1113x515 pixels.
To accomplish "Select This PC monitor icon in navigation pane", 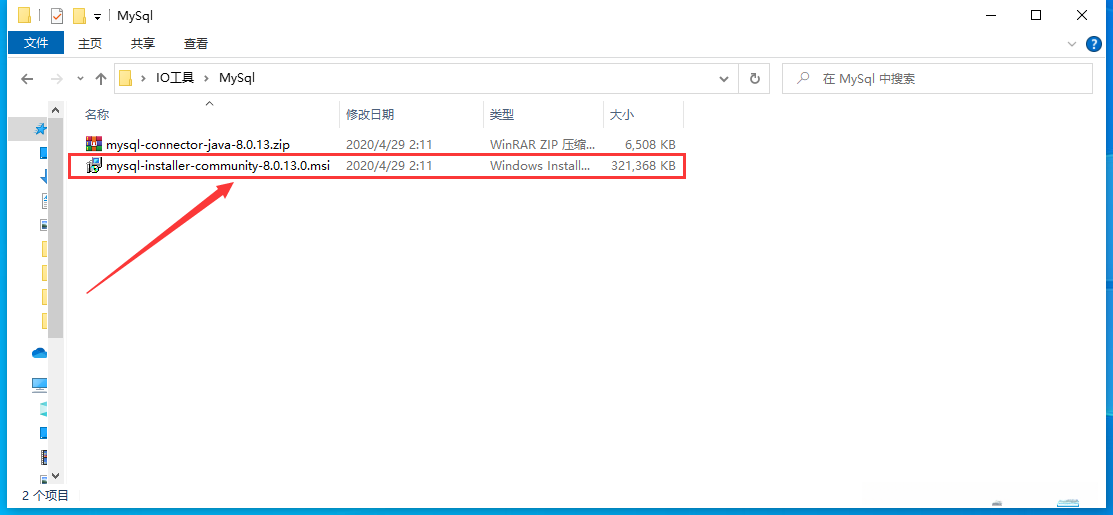I will click(x=40, y=385).
